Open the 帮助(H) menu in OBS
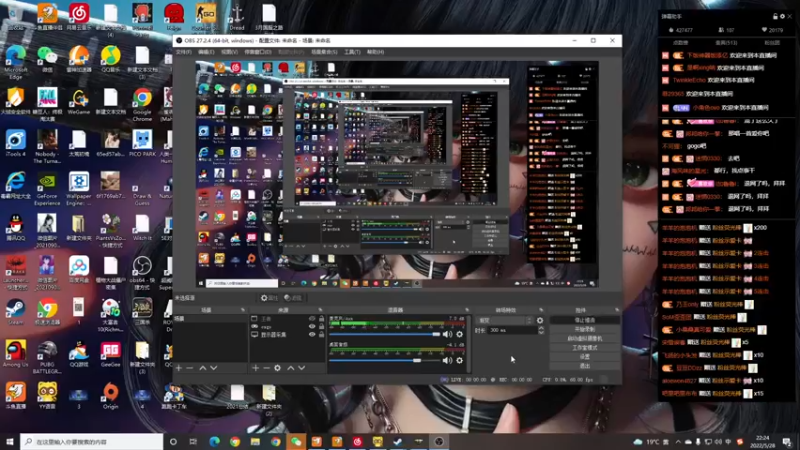The height and width of the screenshot is (450, 800). (x=375, y=52)
